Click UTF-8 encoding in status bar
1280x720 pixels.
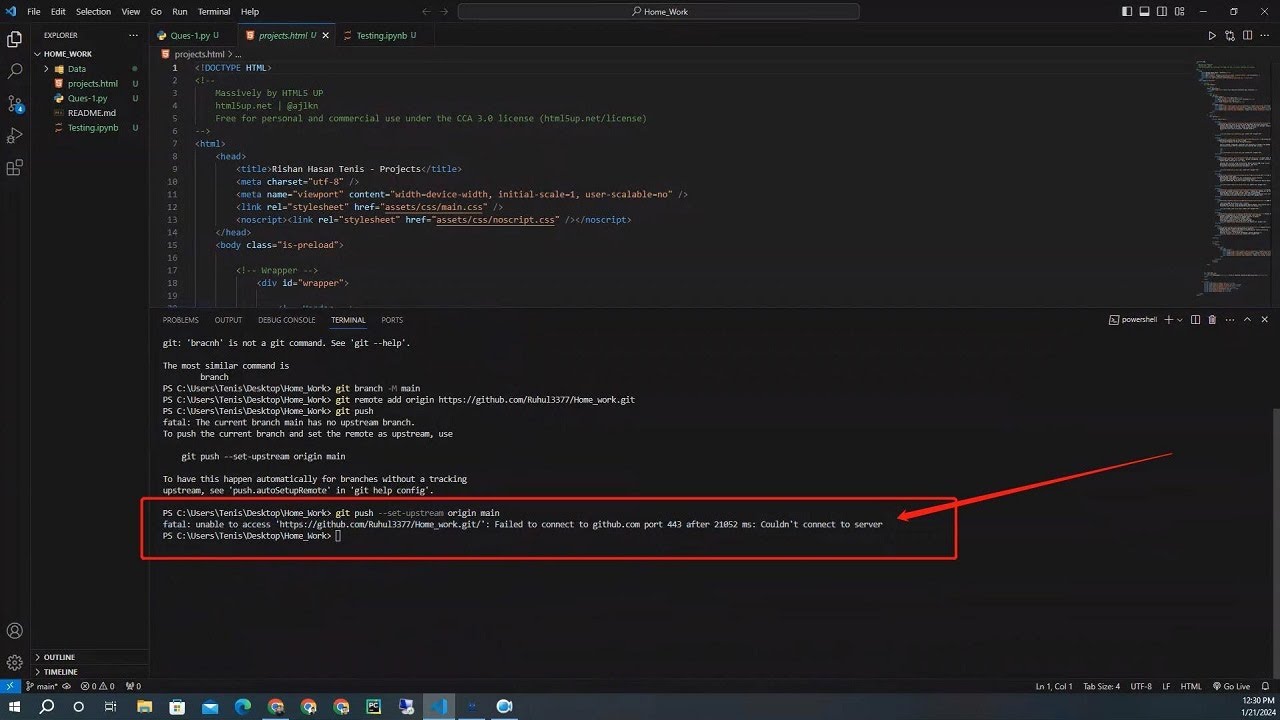coord(1141,686)
